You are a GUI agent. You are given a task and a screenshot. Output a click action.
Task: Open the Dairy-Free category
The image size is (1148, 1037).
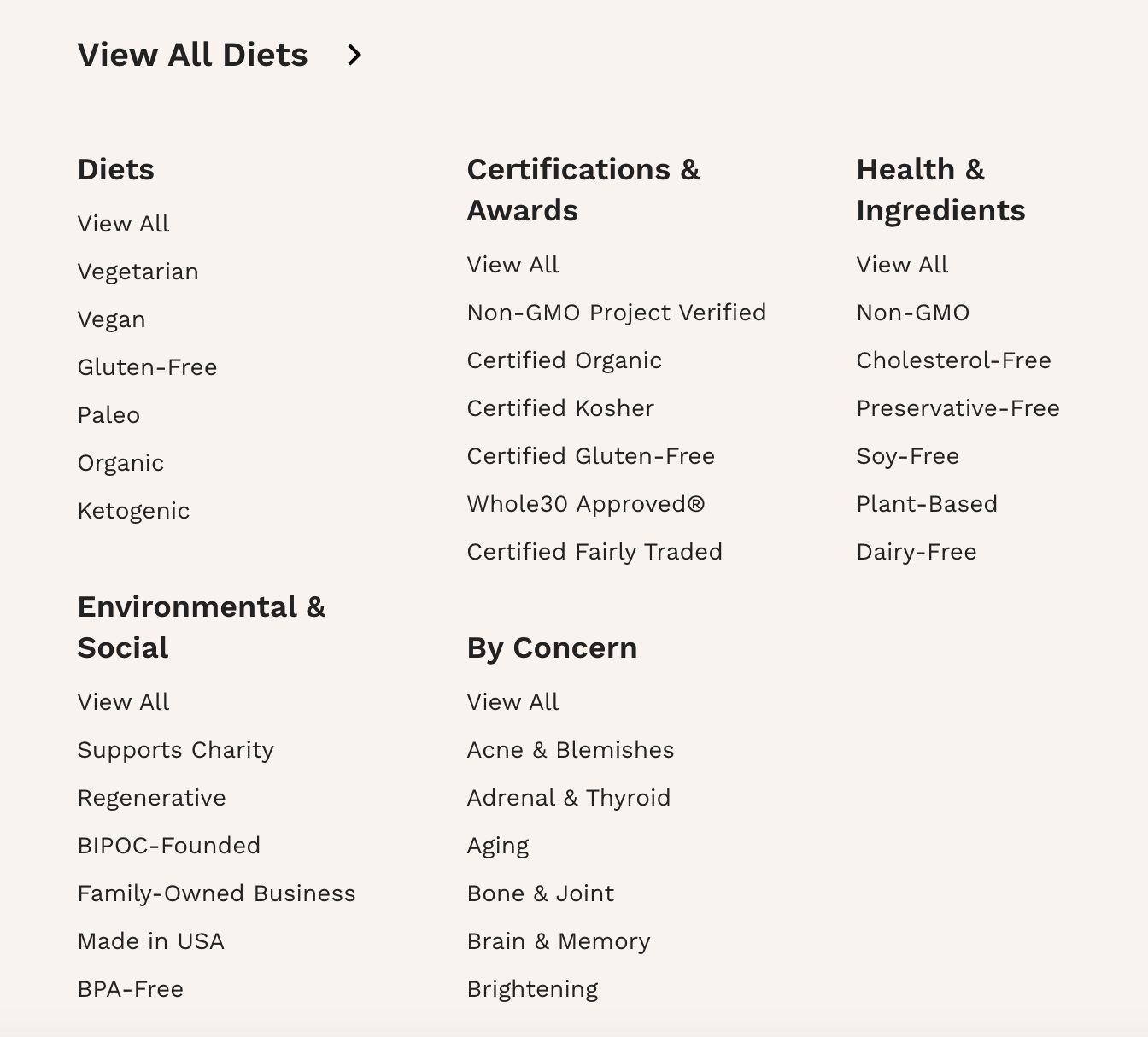coord(916,552)
